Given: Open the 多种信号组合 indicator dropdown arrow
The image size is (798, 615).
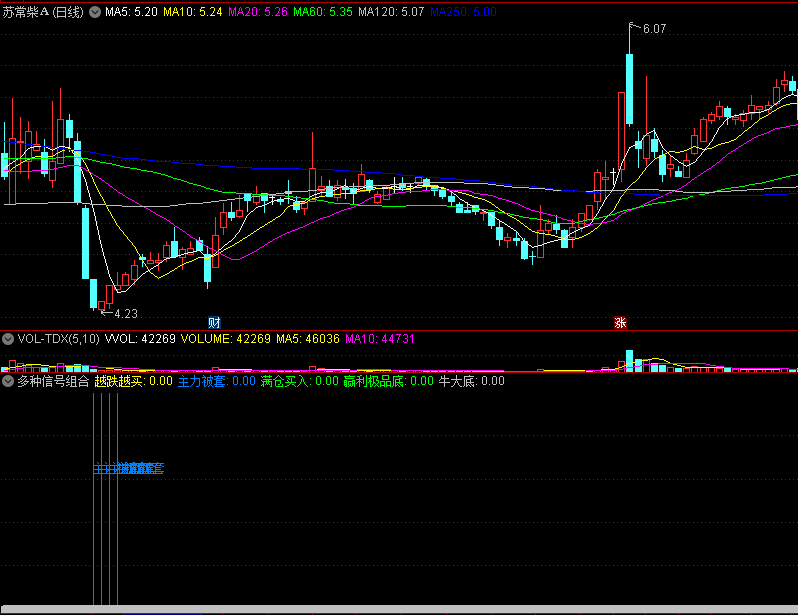Looking at the screenshot, I should tap(8, 381).
